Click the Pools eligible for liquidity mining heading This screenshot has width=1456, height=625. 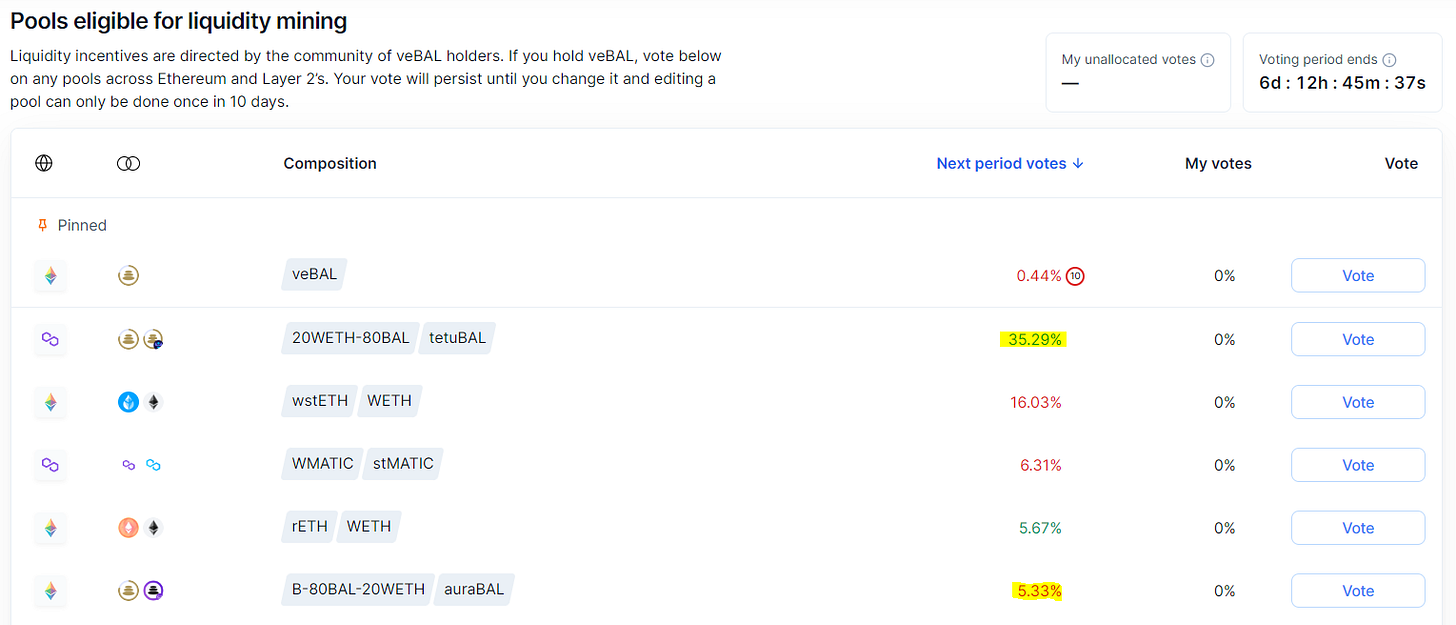pos(179,19)
